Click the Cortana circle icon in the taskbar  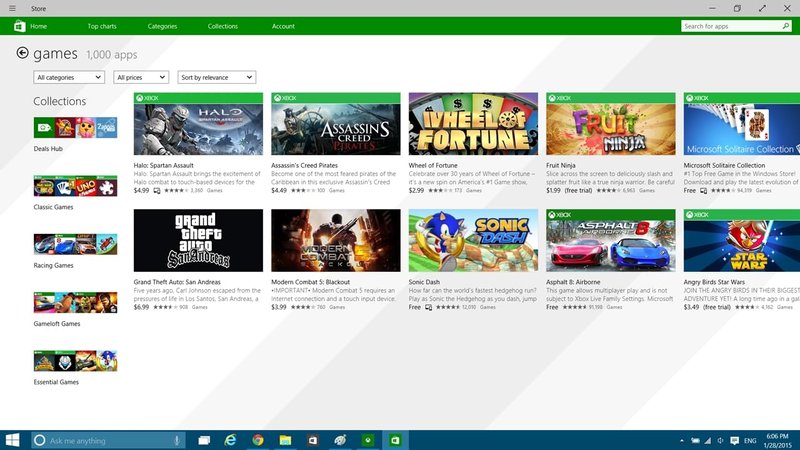[x=40, y=440]
